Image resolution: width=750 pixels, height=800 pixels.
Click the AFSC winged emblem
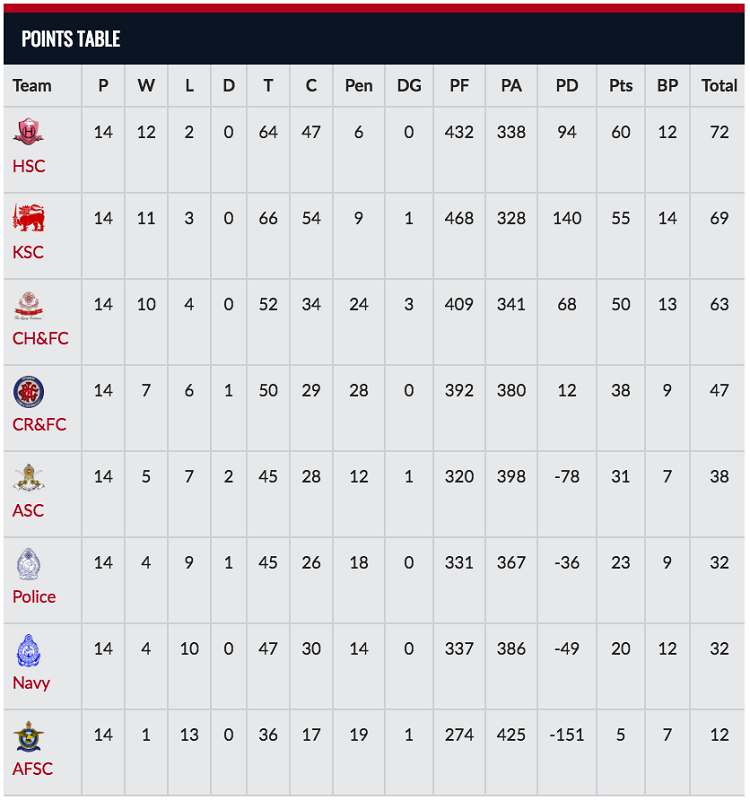[x=28, y=736]
